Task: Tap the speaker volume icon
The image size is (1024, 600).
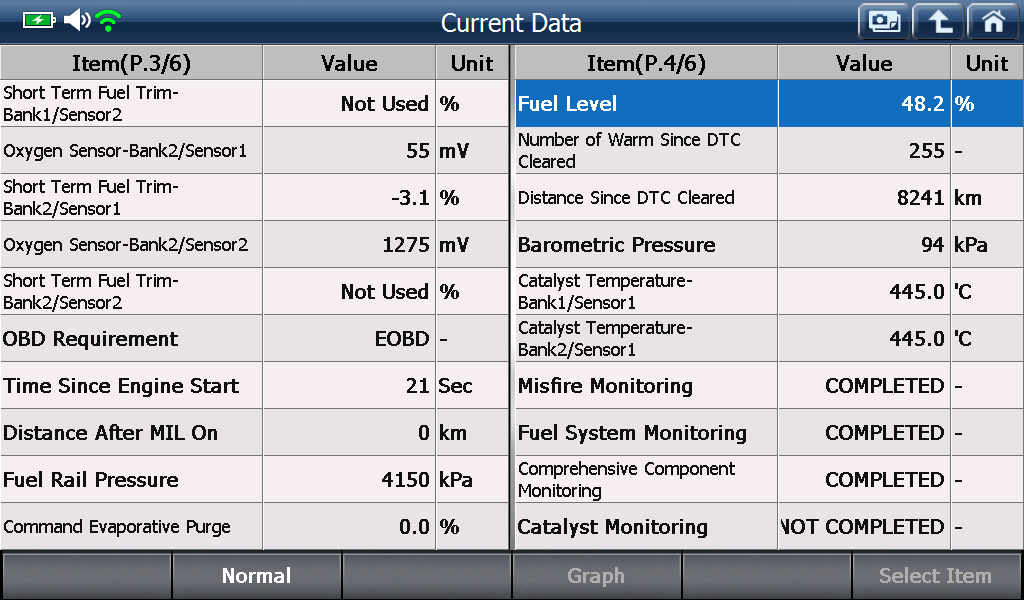Action: click(x=77, y=20)
